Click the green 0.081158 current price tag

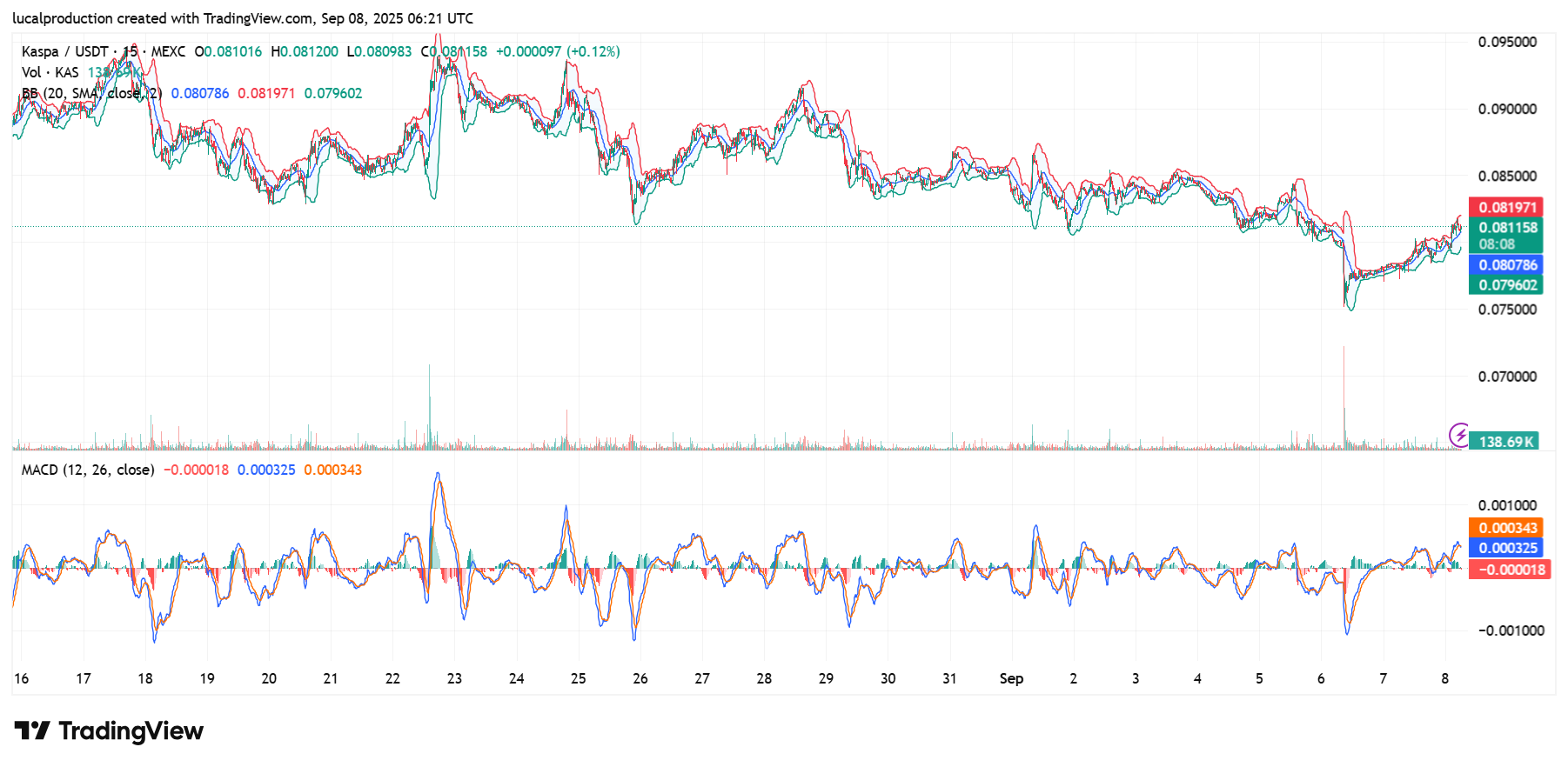click(1506, 227)
